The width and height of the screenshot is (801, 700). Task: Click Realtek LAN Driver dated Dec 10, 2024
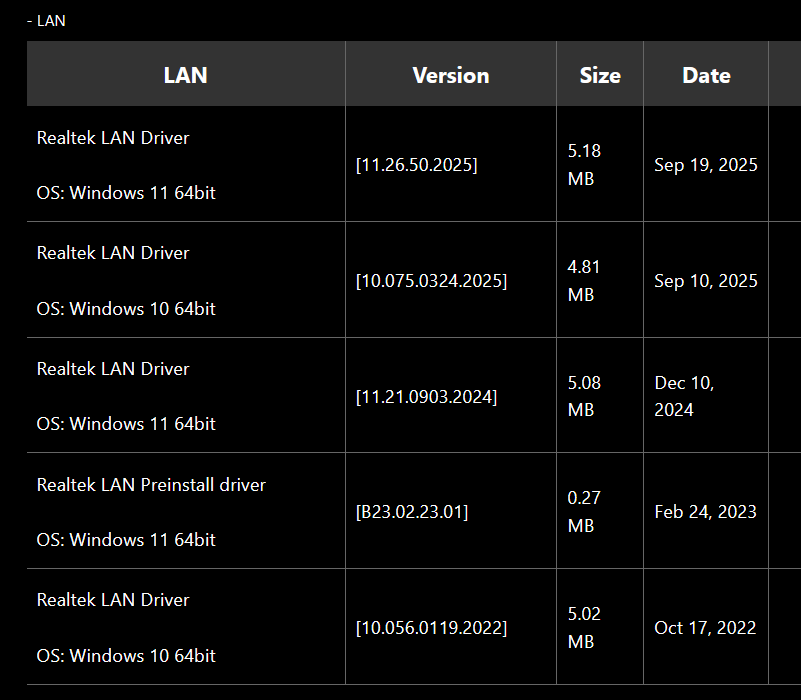[x=113, y=368]
